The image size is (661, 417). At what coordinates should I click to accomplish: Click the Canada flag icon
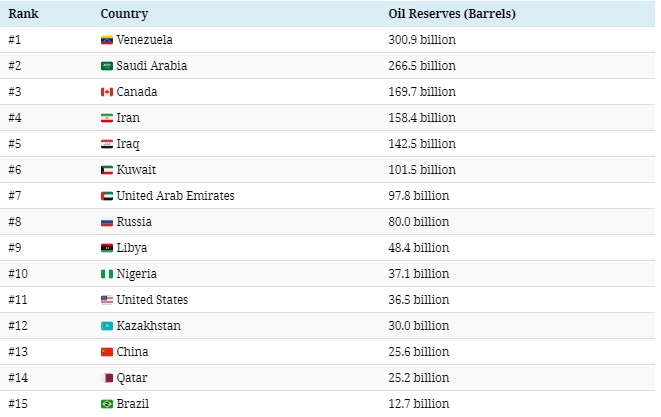click(107, 92)
